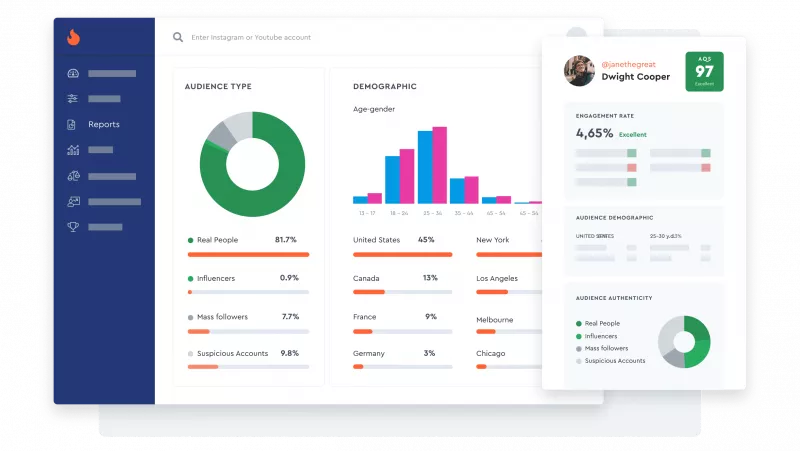This screenshot has width=800, height=451.
Task: Click the Reports document icon
Action: [71, 124]
